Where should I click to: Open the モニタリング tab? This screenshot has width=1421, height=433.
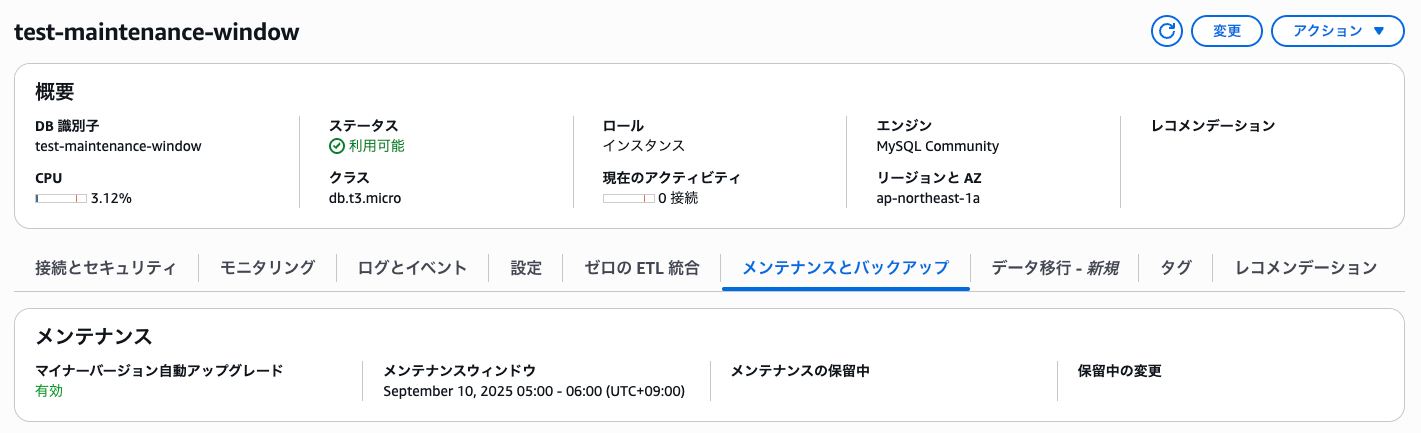267,268
